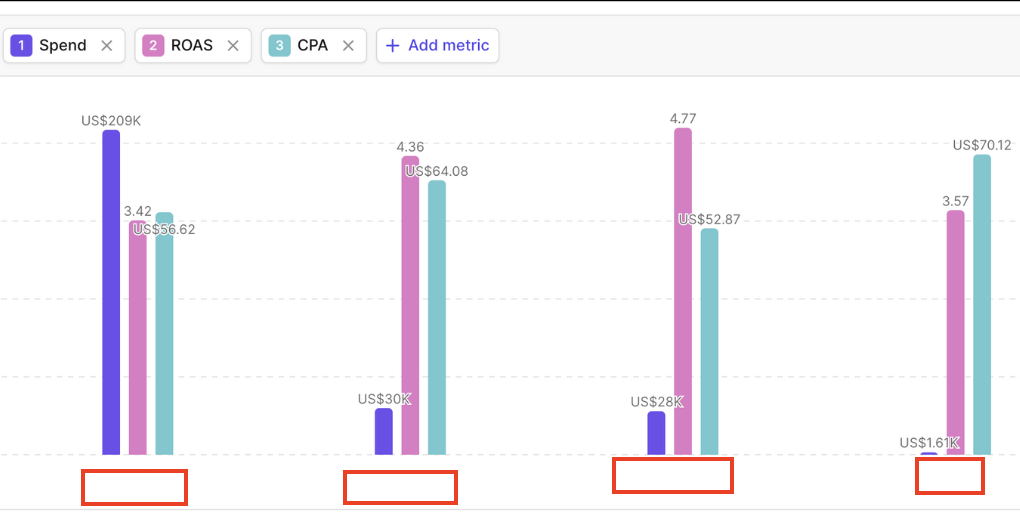Image resolution: width=1020 pixels, height=514 pixels.
Task: Select the ROAS metric chip
Action: pyautogui.click(x=193, y=46)
